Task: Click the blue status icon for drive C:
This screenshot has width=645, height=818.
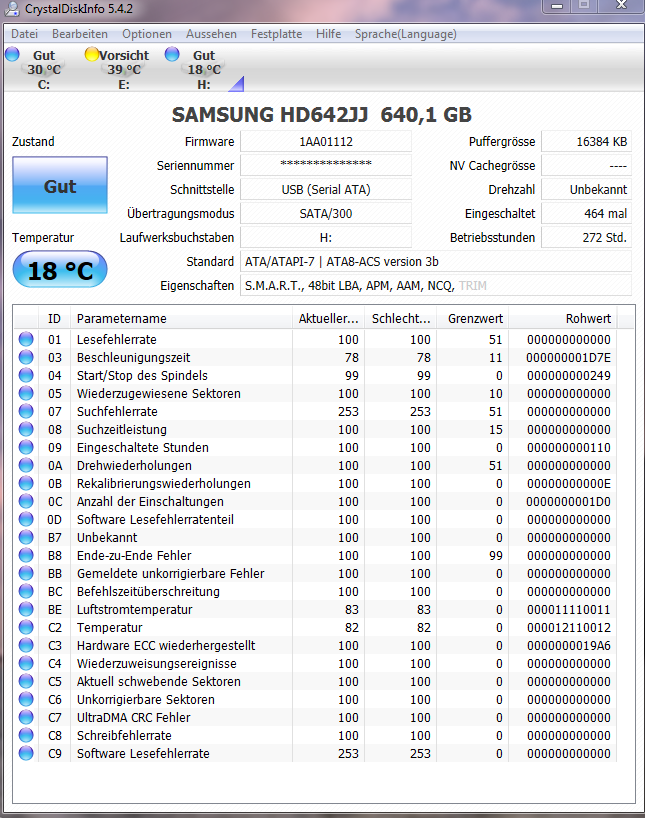Action: 12,54
